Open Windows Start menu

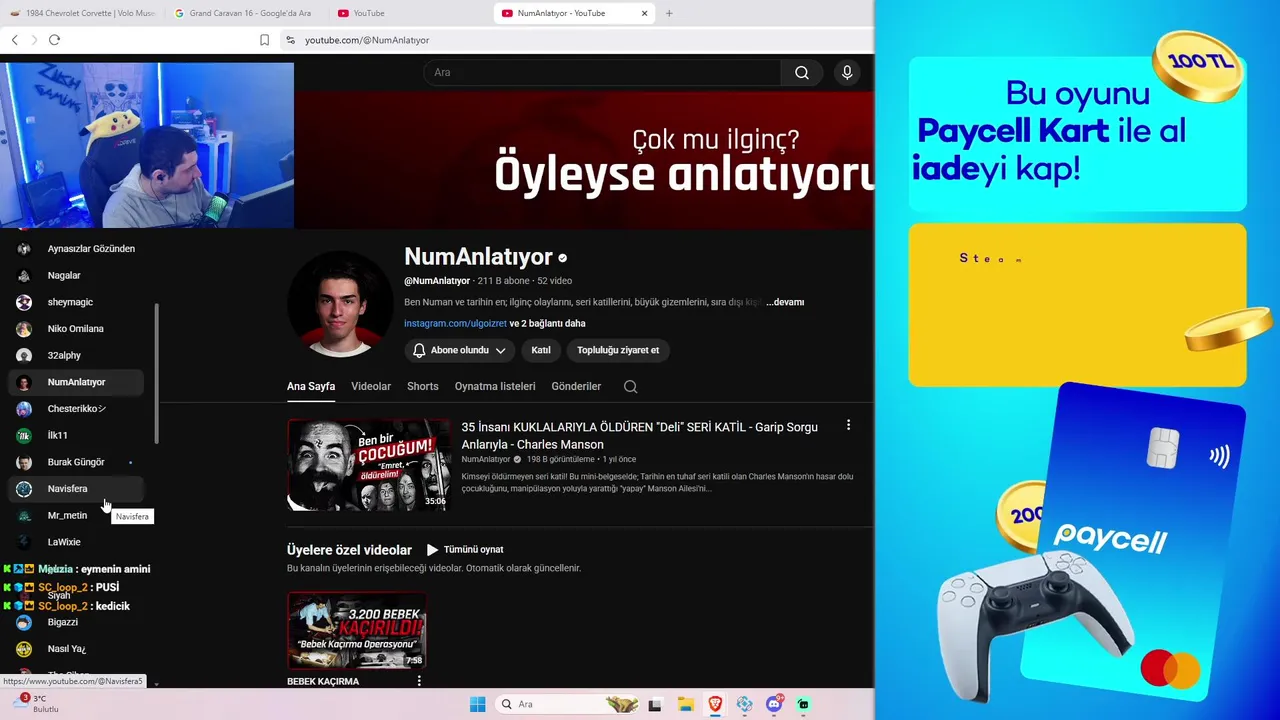[x=477, y=704]
